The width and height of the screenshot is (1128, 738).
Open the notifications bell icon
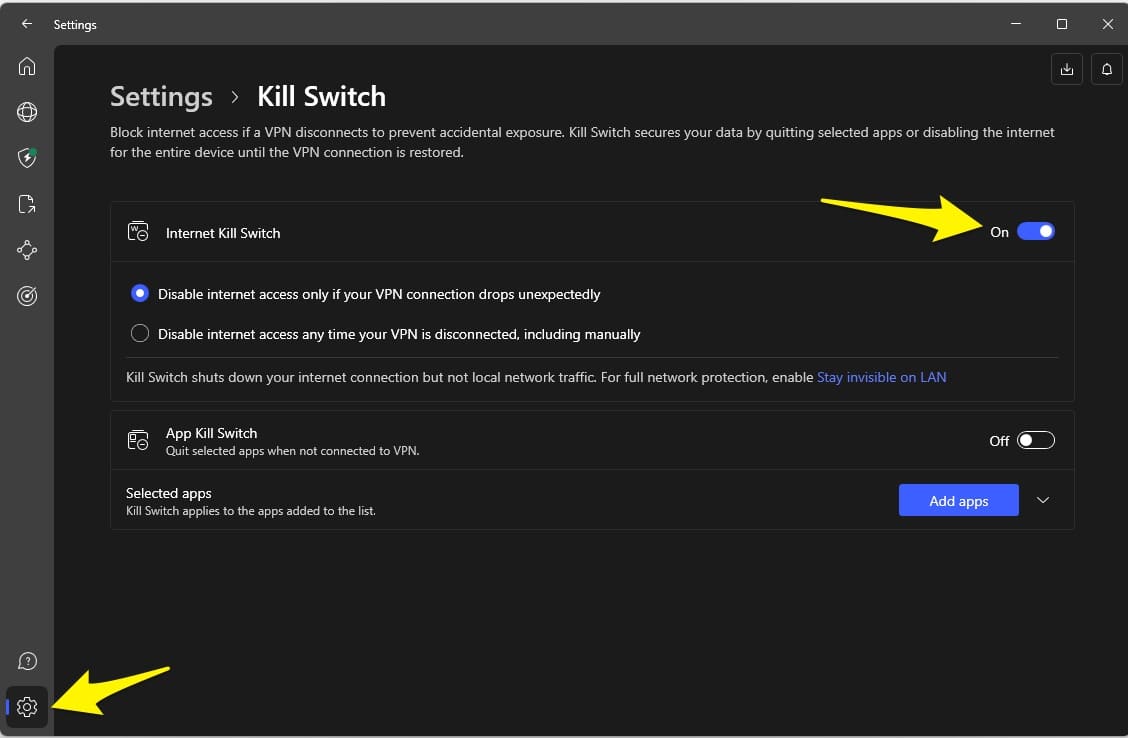pyautogui.click(x=1106, y=69)
